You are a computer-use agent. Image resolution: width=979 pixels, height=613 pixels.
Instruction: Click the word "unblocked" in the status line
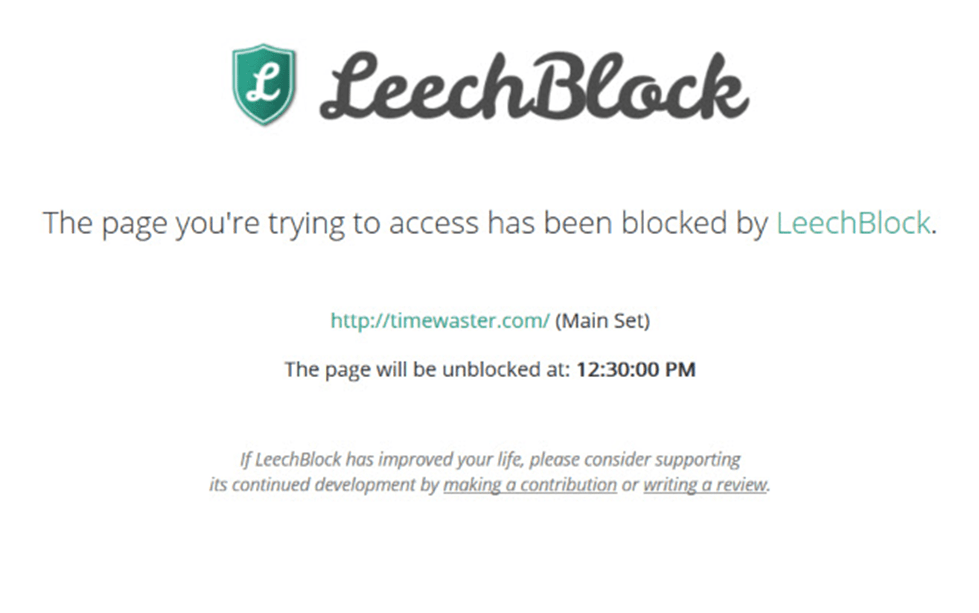[479, 370]
